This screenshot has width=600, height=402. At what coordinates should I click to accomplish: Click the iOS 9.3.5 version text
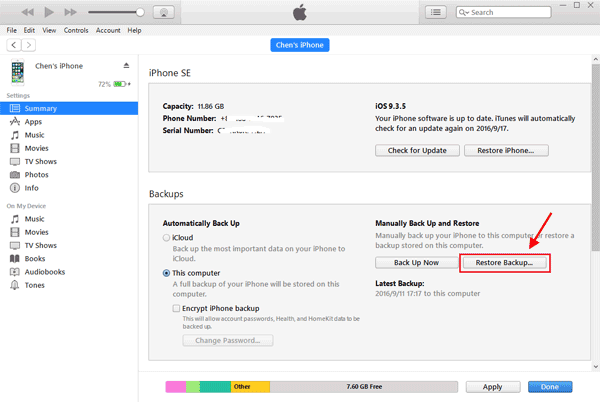coord(390,106)
